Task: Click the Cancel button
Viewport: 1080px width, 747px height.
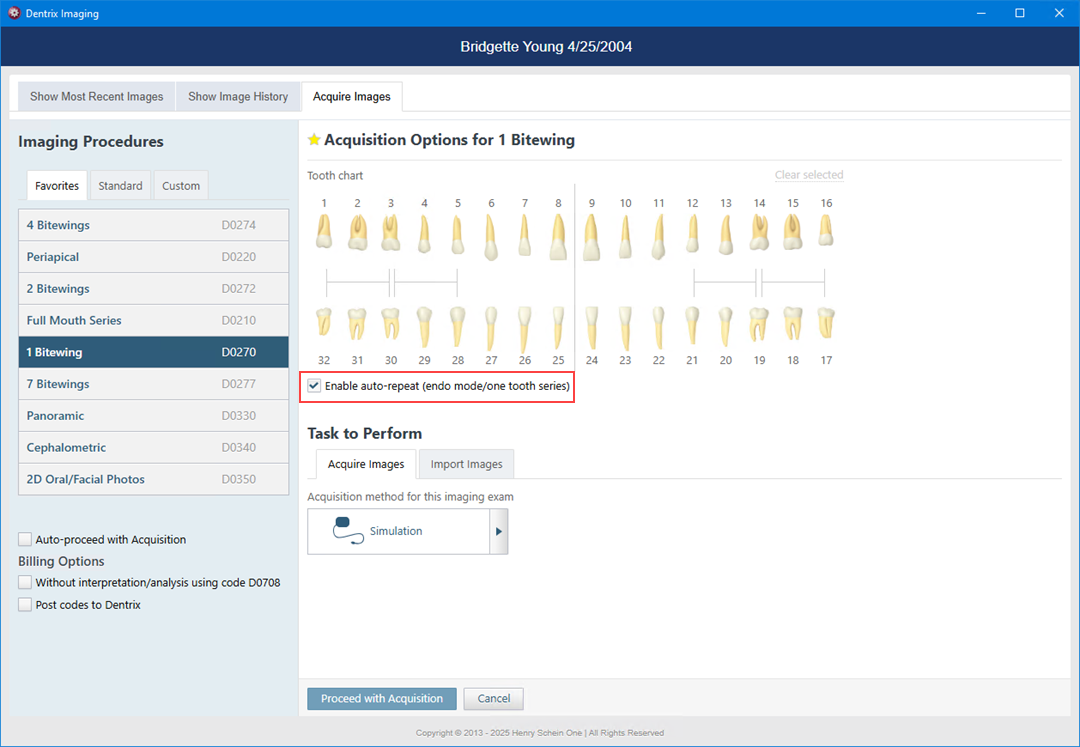Action: click(494, 699)
